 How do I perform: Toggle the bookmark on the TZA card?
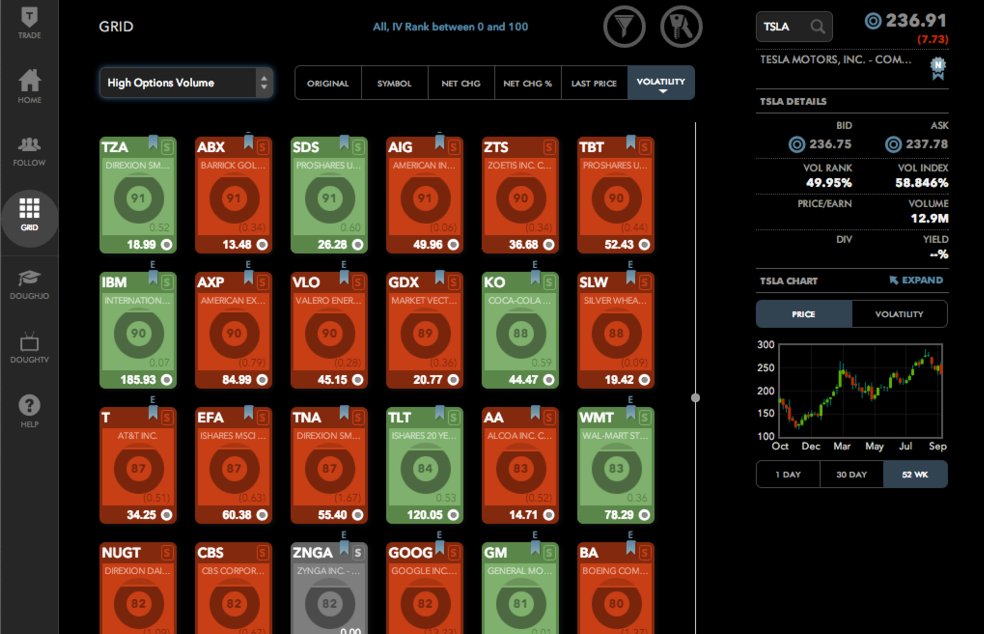pos(152,142)
